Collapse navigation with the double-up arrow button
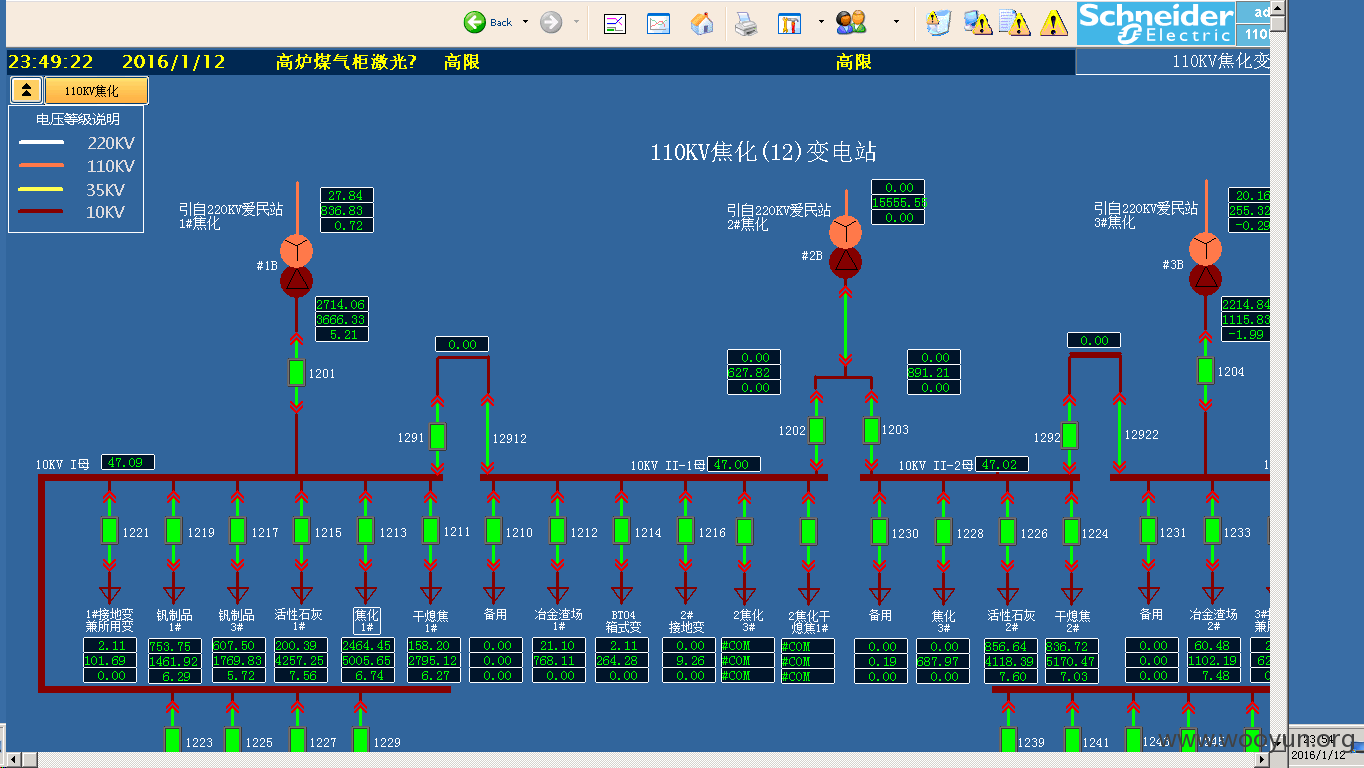Viewport: 1364px width, 768px height. 26,90
